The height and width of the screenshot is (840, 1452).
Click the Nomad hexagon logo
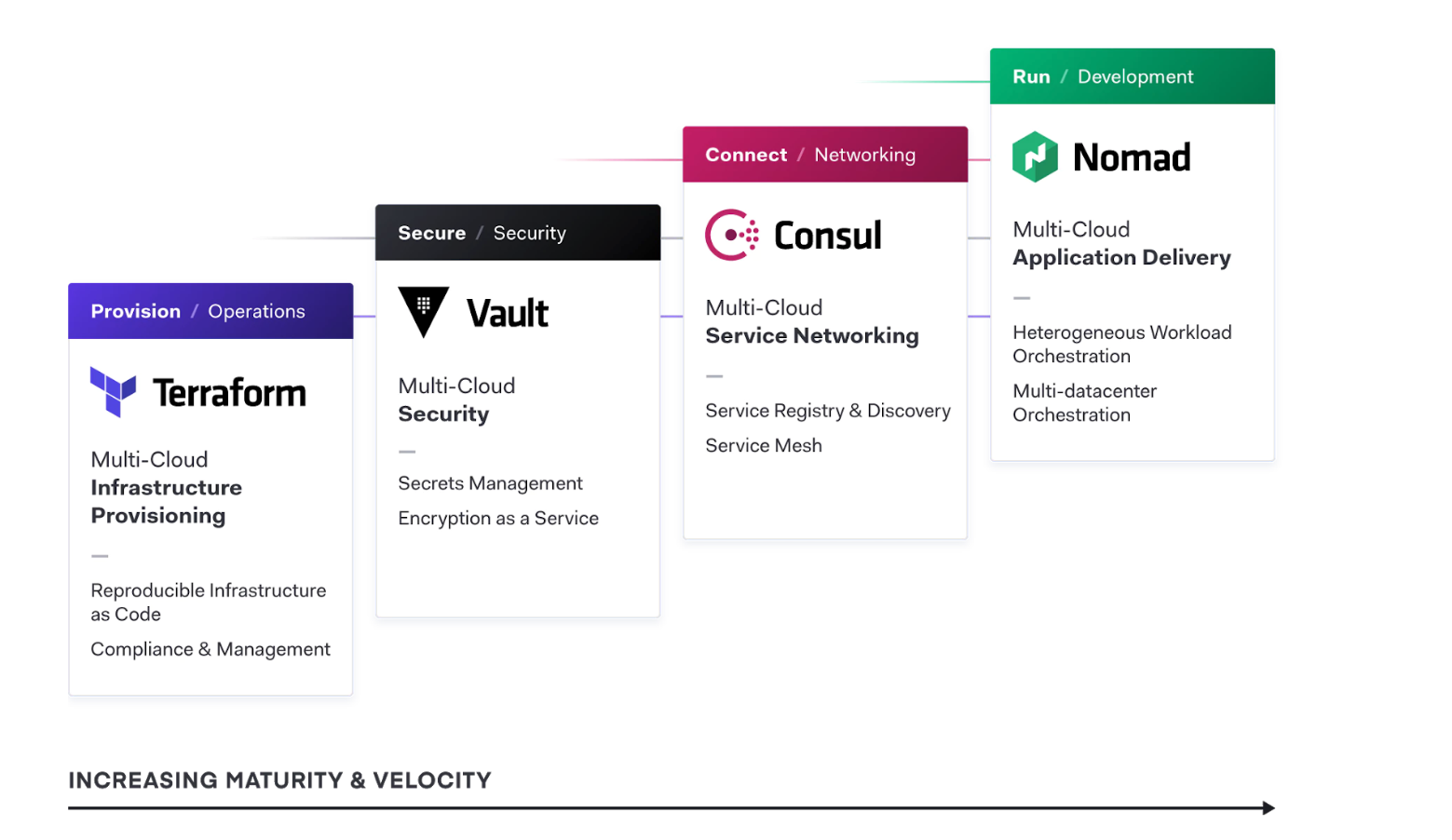1035,156
